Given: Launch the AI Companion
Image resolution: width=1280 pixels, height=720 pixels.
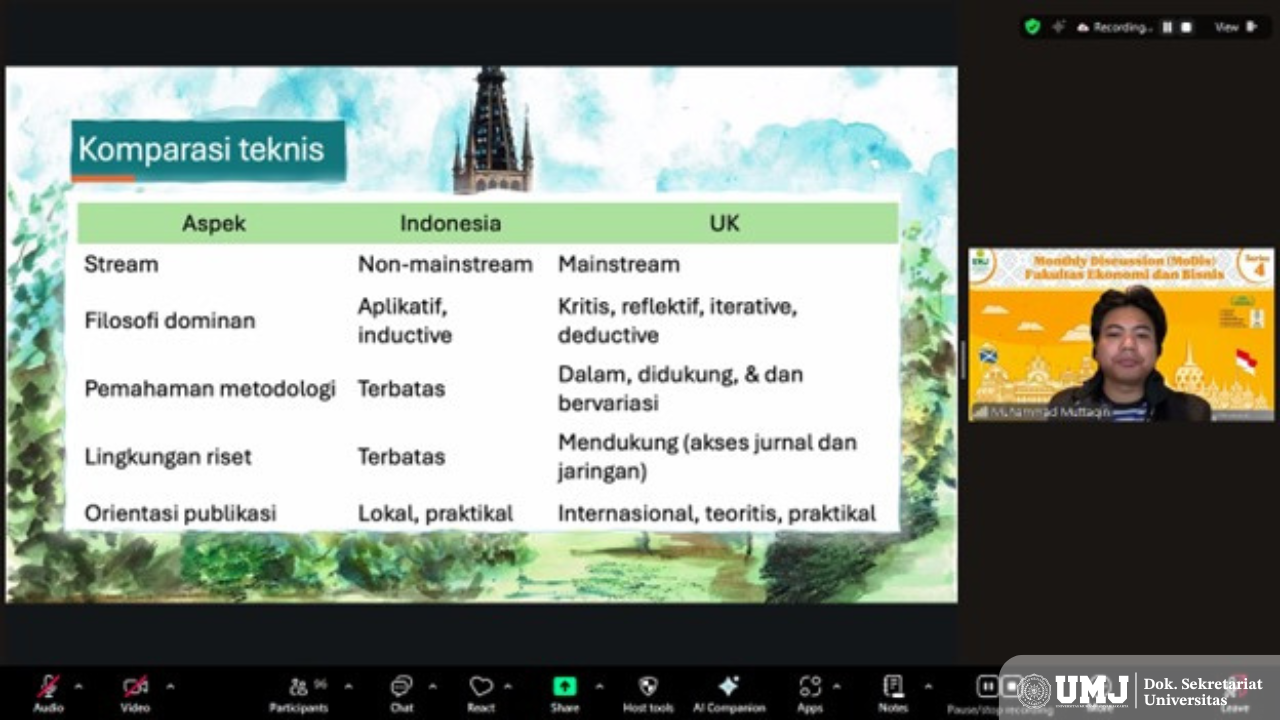Looking at the screenshot, I should click(x=729, y=693).
